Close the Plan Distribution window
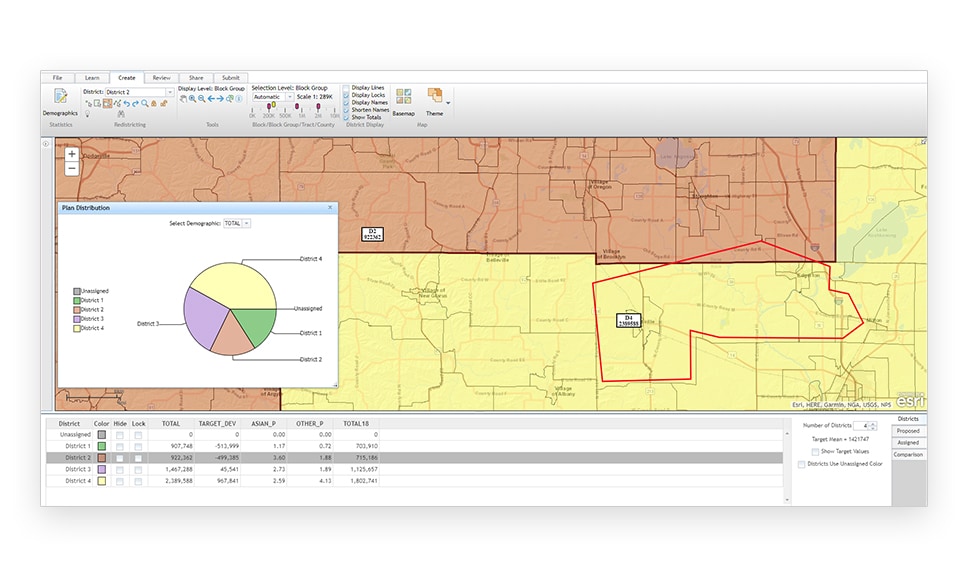968x574 pixels. click(x=330, y=208)
